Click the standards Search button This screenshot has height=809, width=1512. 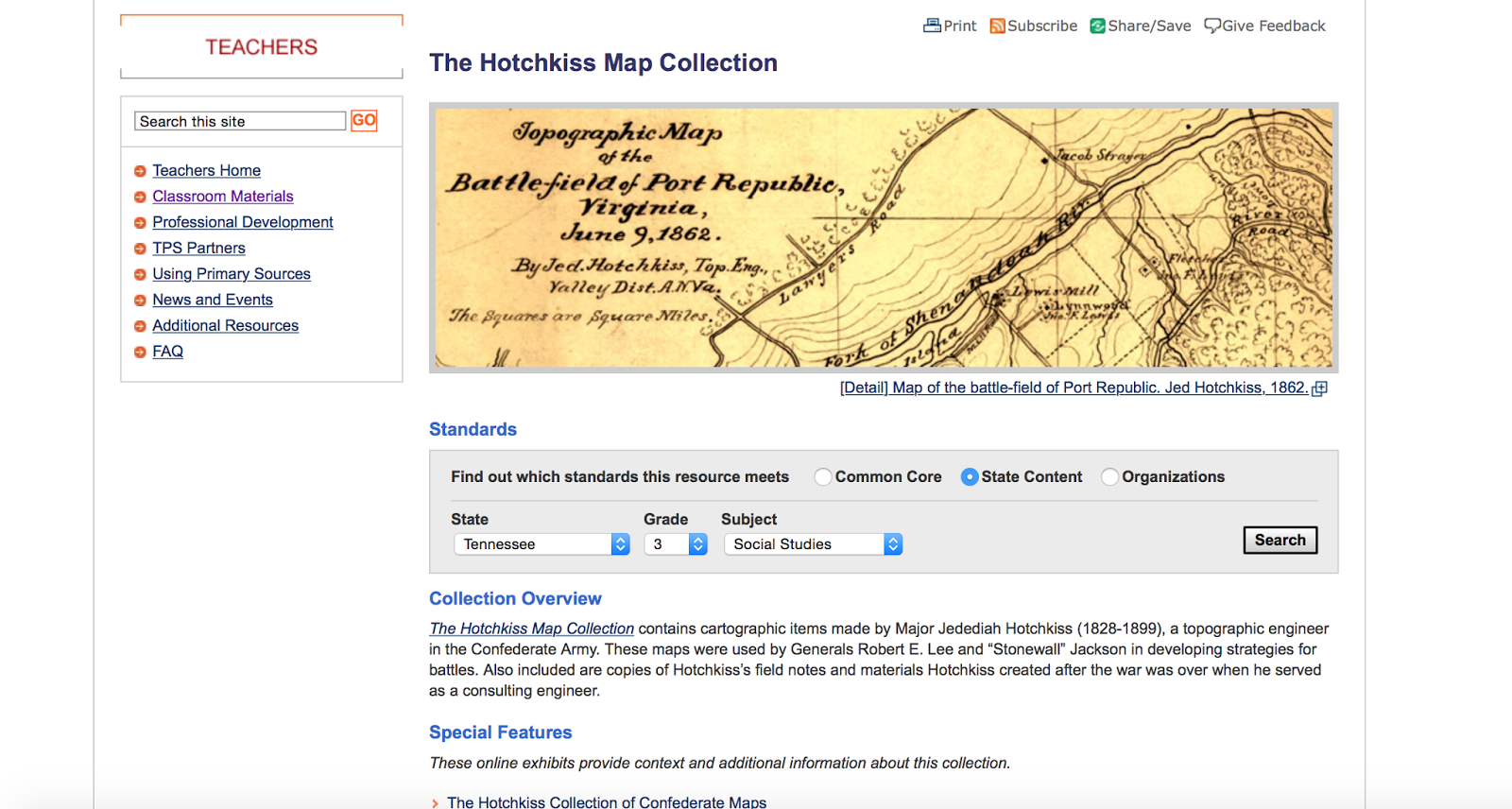1280,540
